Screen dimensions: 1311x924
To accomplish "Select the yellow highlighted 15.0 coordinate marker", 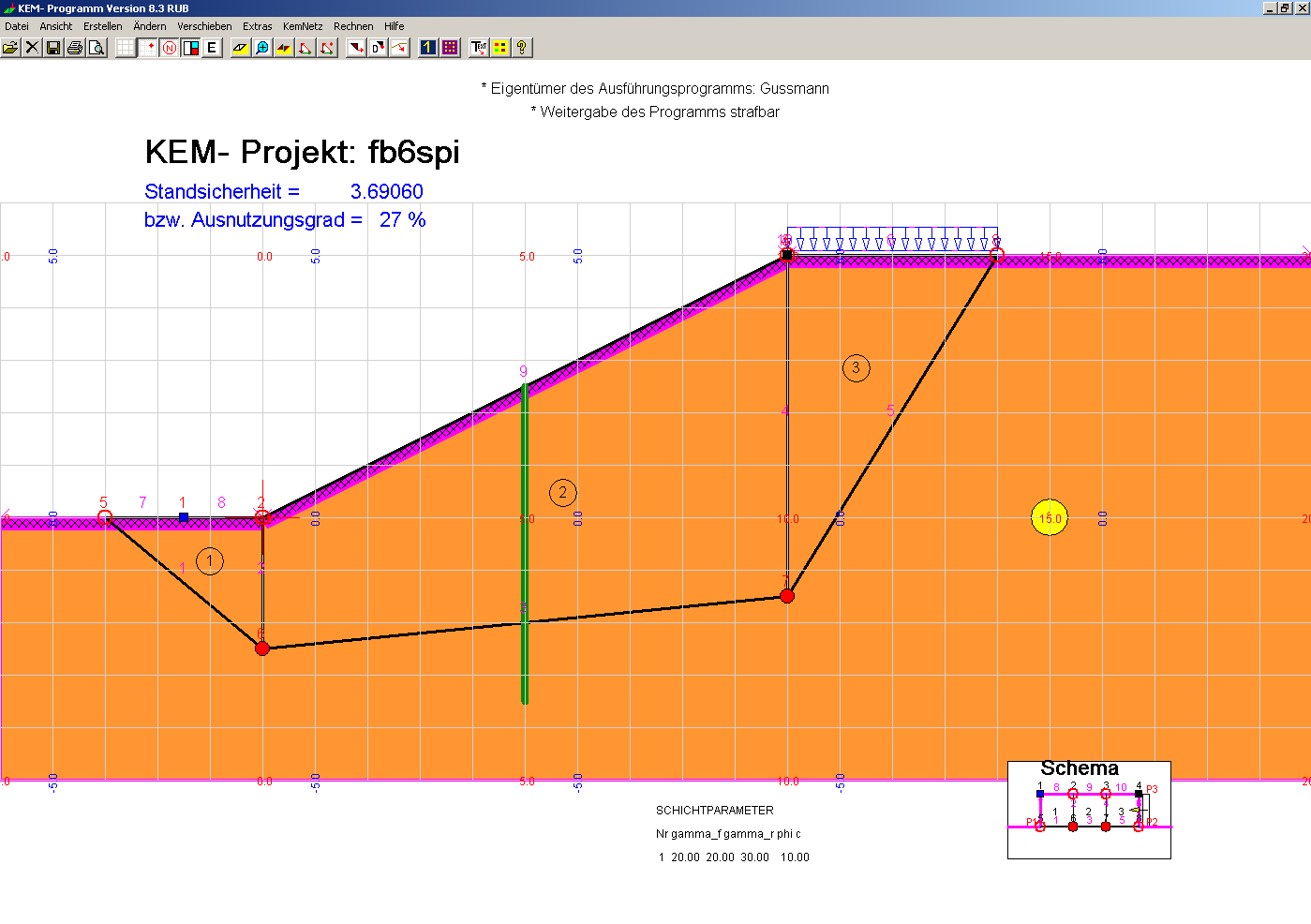I will pyautogui.click(x=1050, y=518).
